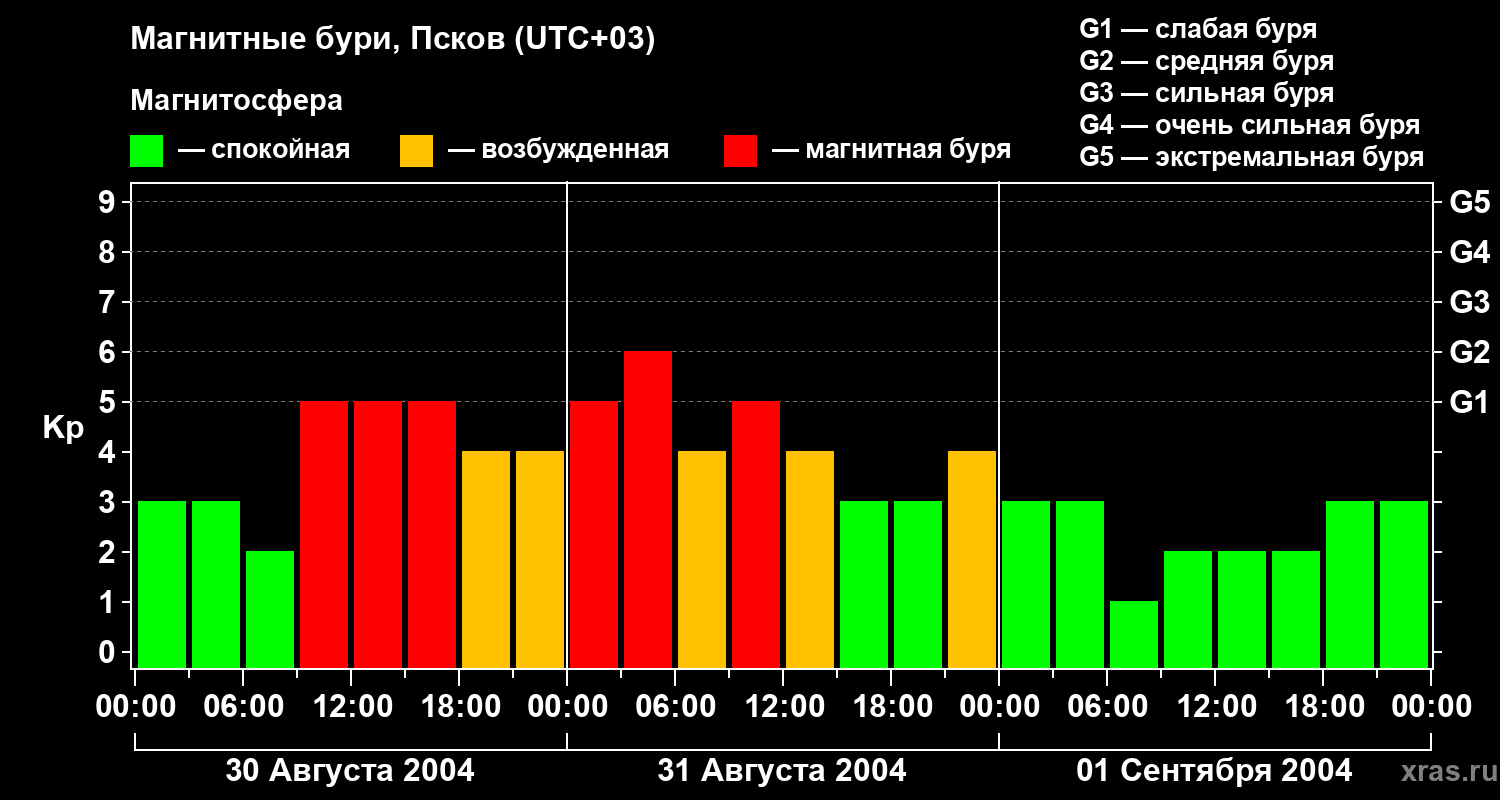Click the "— спокойная" legend label
The image size is (1500, 800).
[x=264, y=150]
